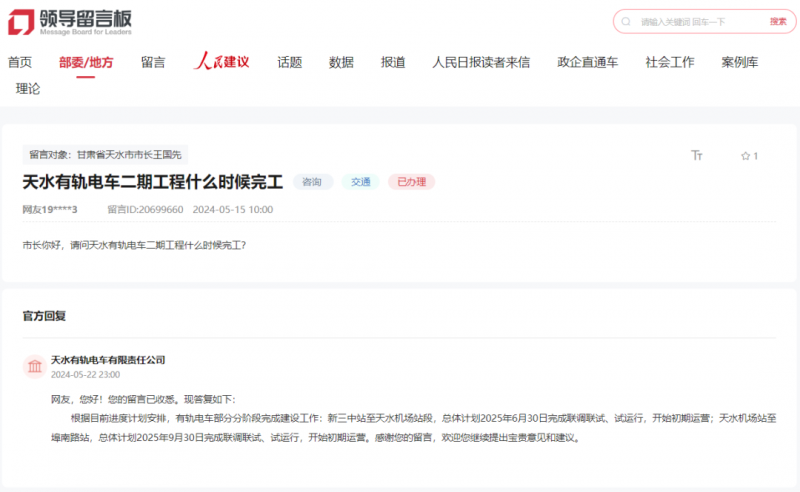This screenshot has width=800, height=492.
Task: Click the 留言对象 recipient label
Action: pos(105,155)
